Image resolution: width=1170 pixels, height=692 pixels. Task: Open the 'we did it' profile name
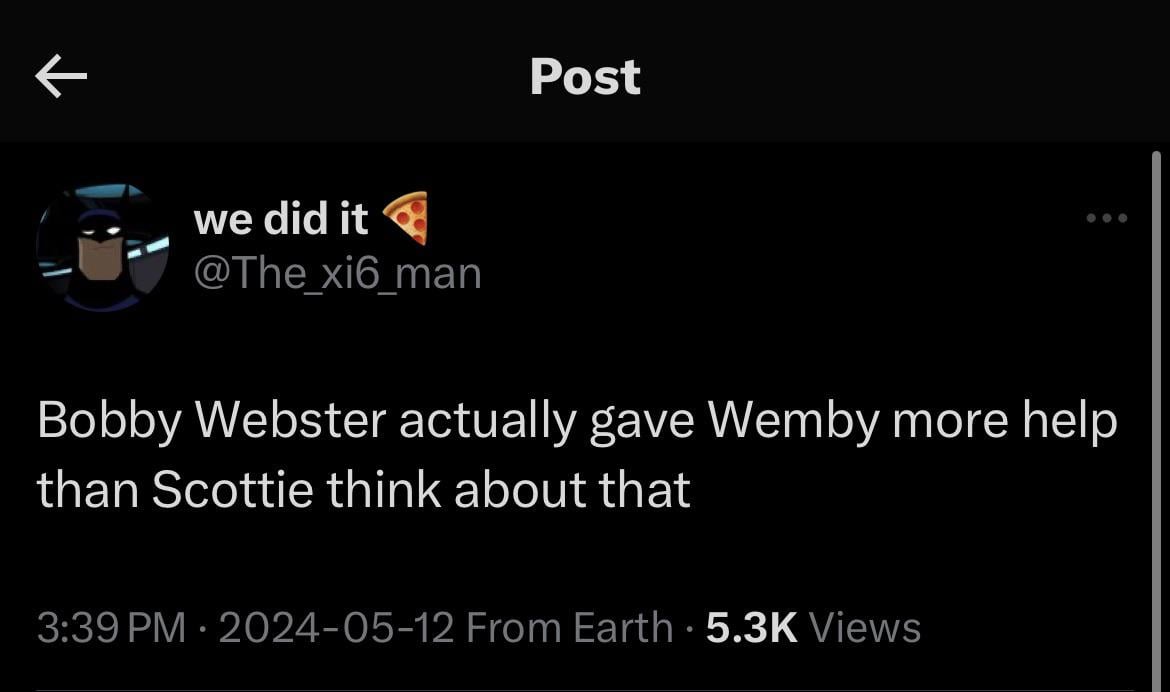[281, 219]
